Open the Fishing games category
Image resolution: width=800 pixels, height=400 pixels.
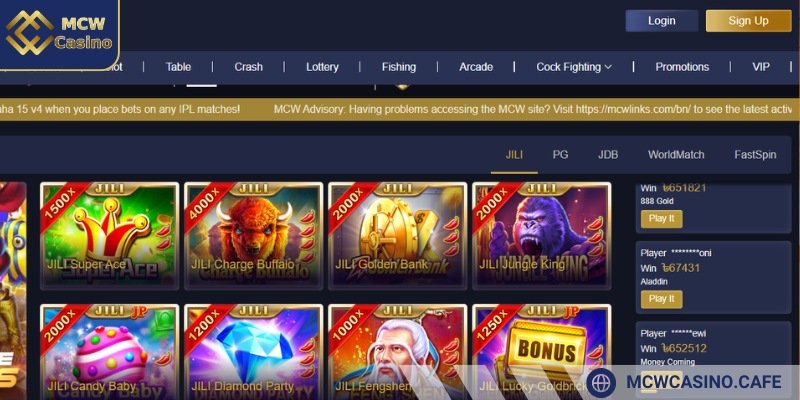pyautogui.click(x=398, y=67)
